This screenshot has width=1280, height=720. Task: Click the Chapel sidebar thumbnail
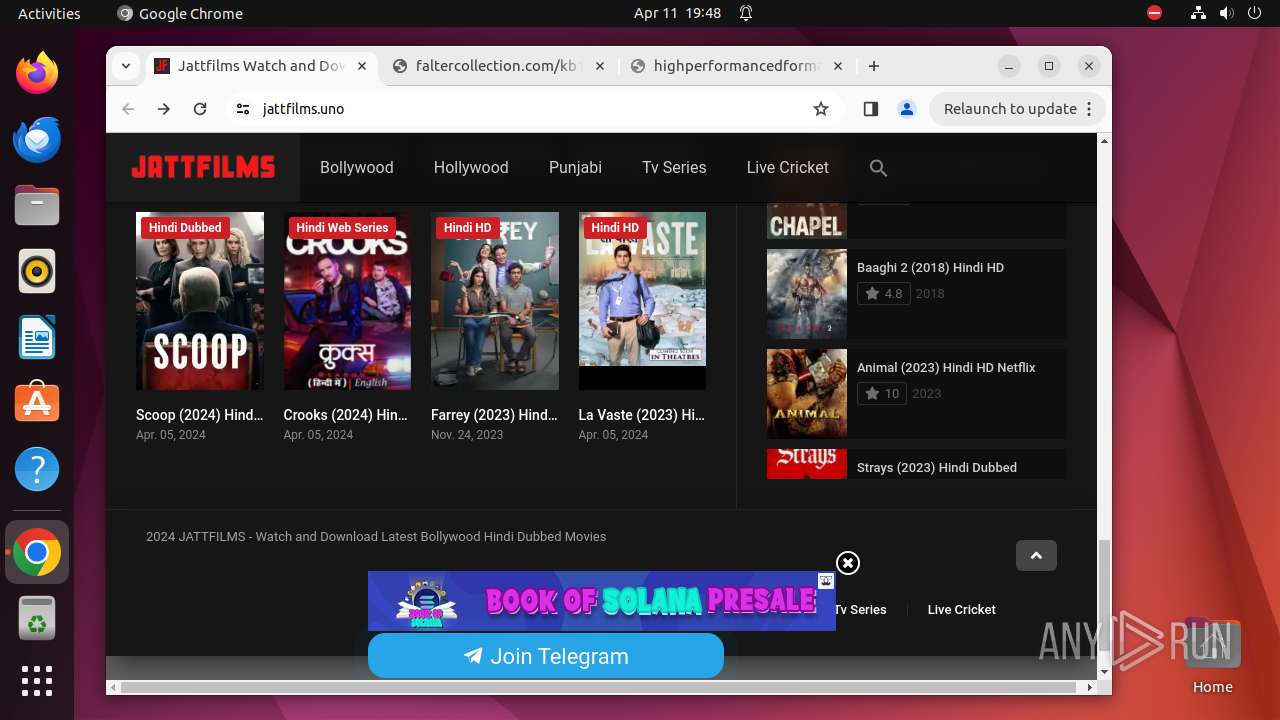(x=807, y=220)
